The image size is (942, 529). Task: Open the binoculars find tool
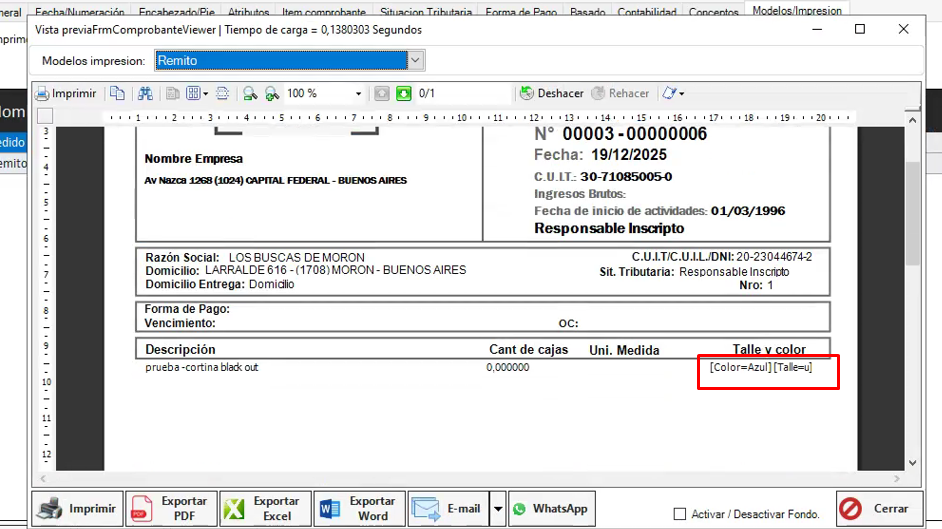(x=145, y=93)
